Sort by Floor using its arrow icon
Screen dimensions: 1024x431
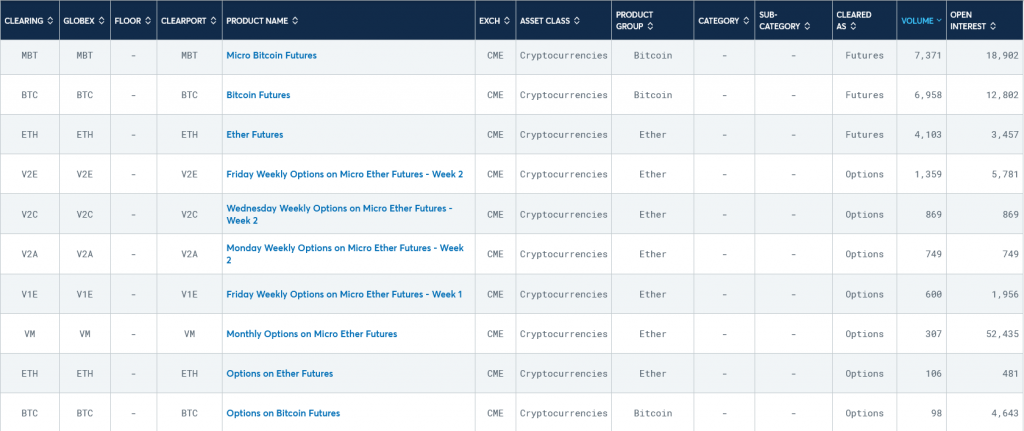click(149, 21)
